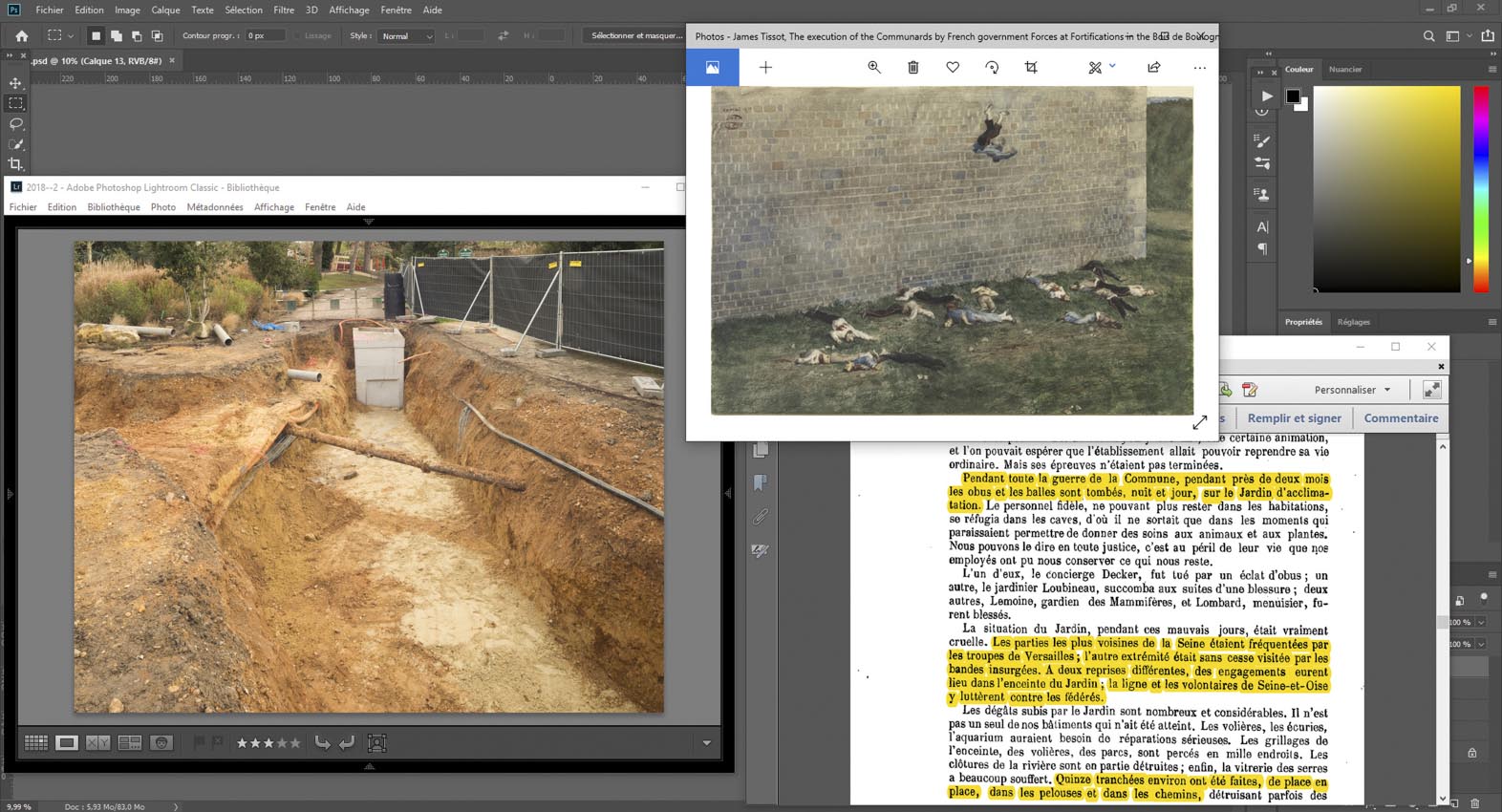Close the .psd document tab

click(172, 60)
